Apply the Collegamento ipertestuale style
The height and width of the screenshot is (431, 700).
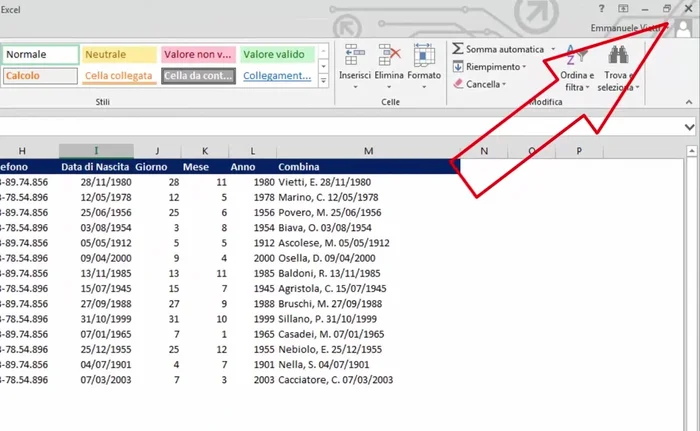(277, 76)
